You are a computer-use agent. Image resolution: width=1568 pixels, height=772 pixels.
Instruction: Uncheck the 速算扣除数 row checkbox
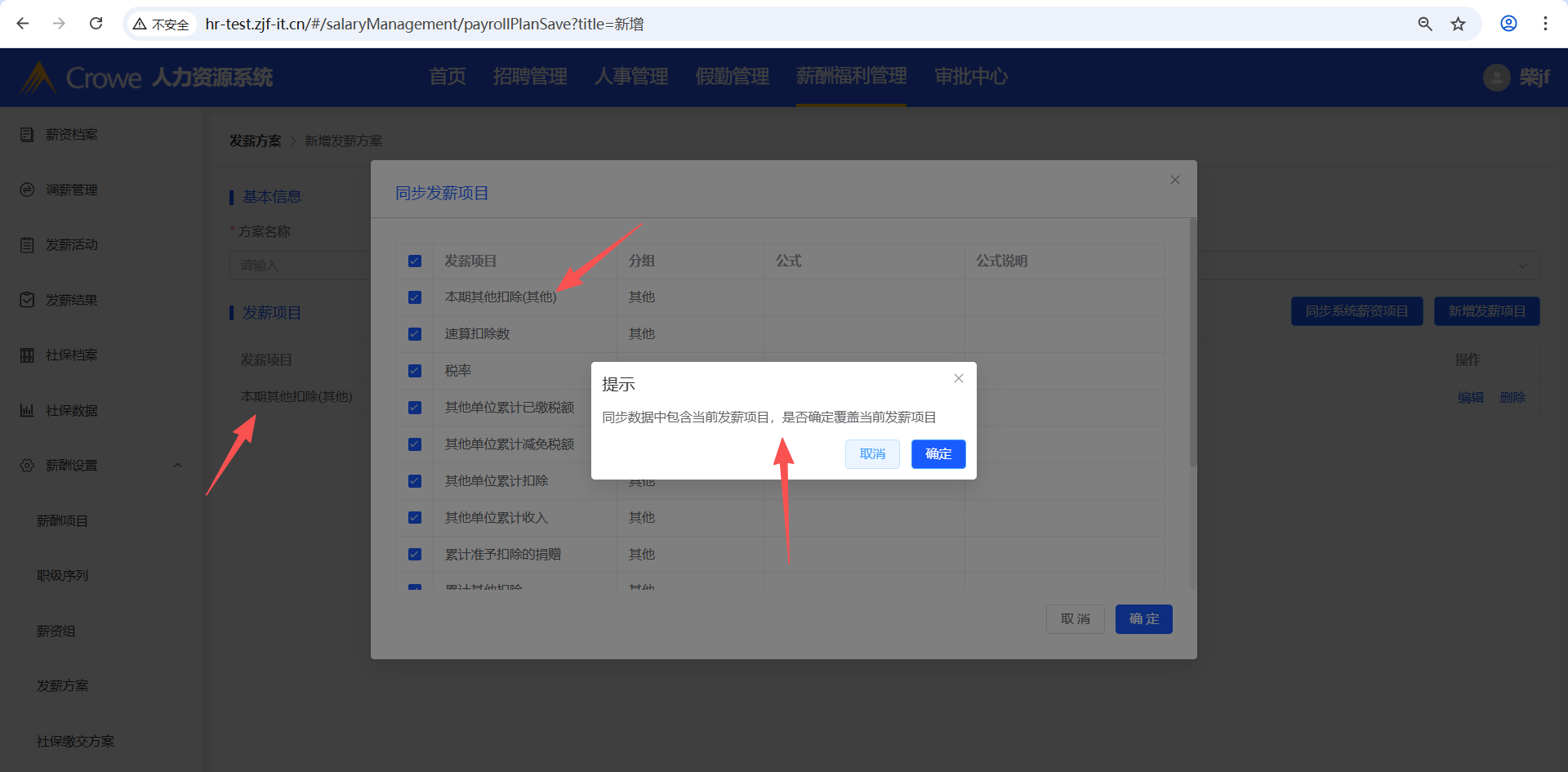tap(415, 334)
